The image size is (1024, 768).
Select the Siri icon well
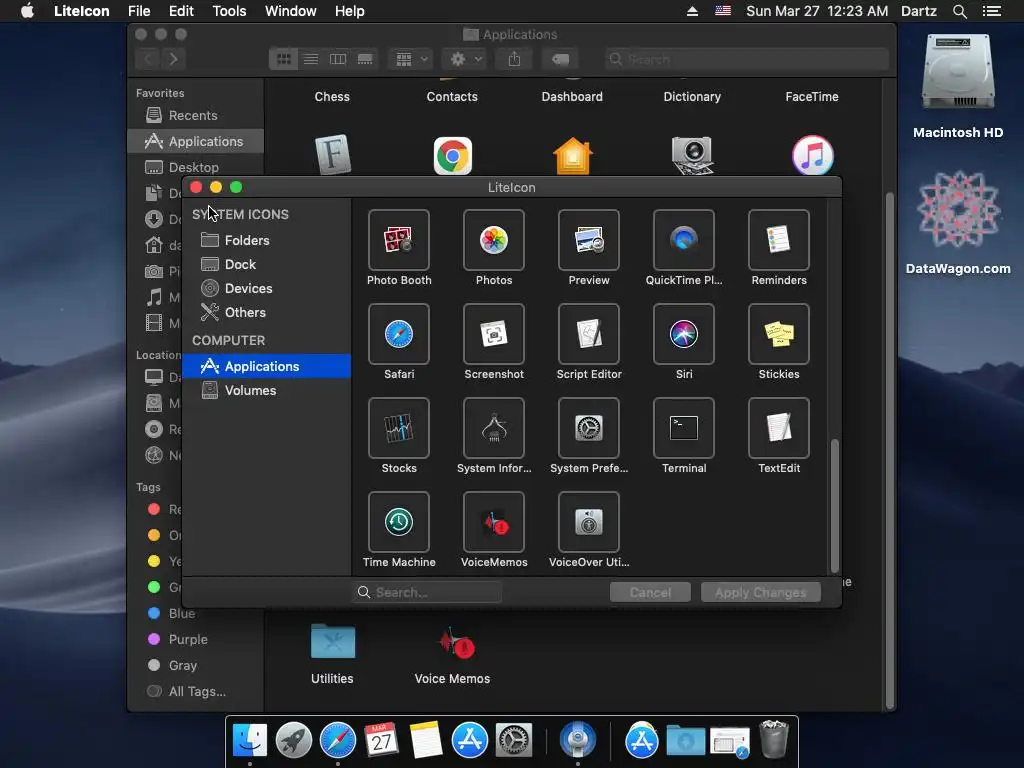click(684, 334)
